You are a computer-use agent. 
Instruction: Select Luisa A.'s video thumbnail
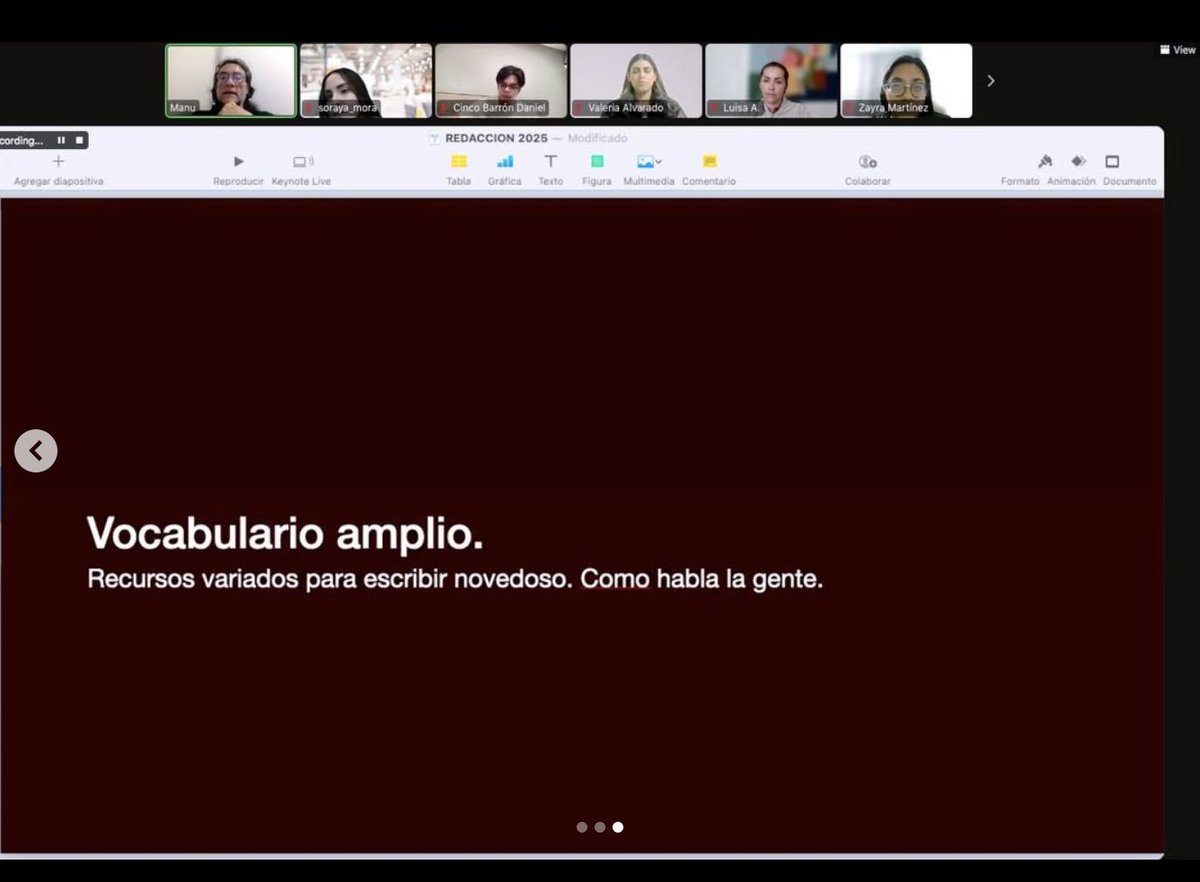771,81
